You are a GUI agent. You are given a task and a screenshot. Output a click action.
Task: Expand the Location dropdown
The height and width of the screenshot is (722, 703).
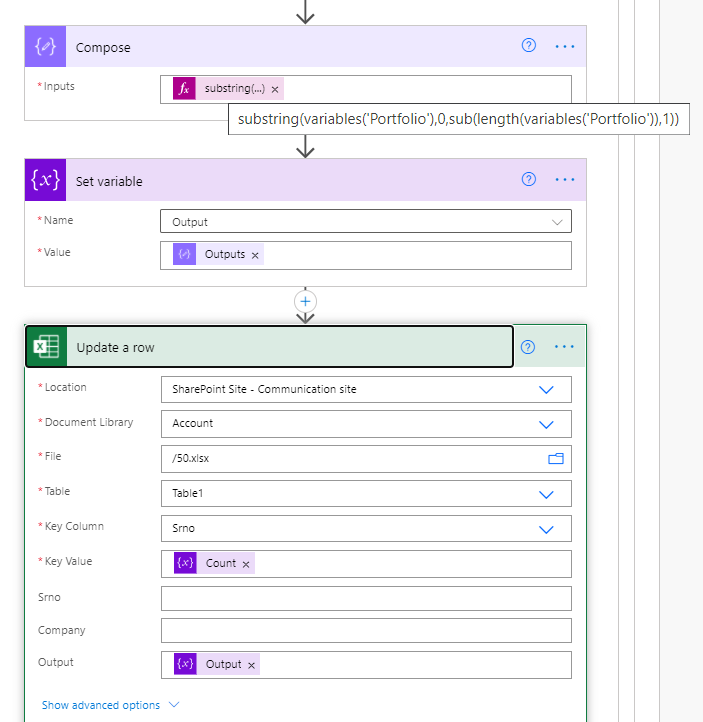pos(546,389)
